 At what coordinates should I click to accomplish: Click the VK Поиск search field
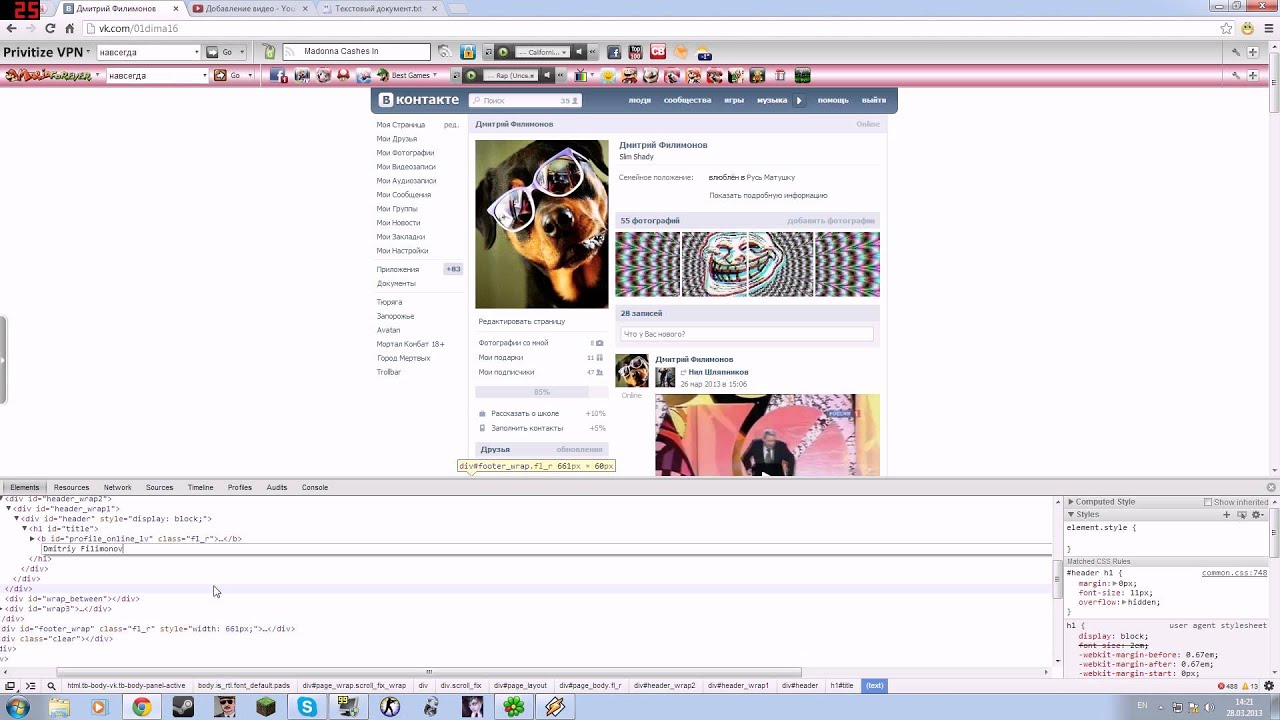pyautogui.click(x=525, y=100)
